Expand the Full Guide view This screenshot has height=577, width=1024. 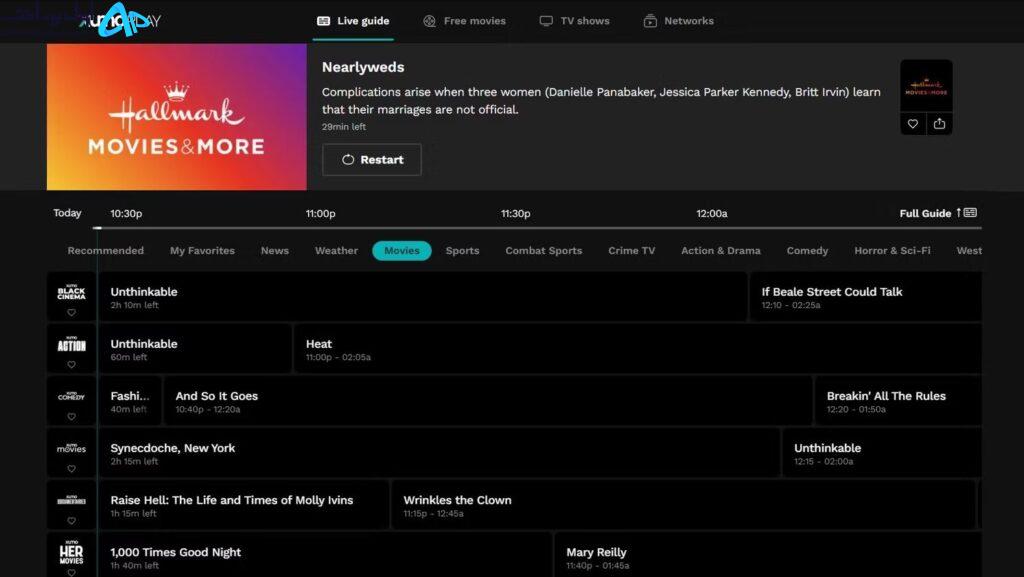pyautogui.click(x=937, y=213)
